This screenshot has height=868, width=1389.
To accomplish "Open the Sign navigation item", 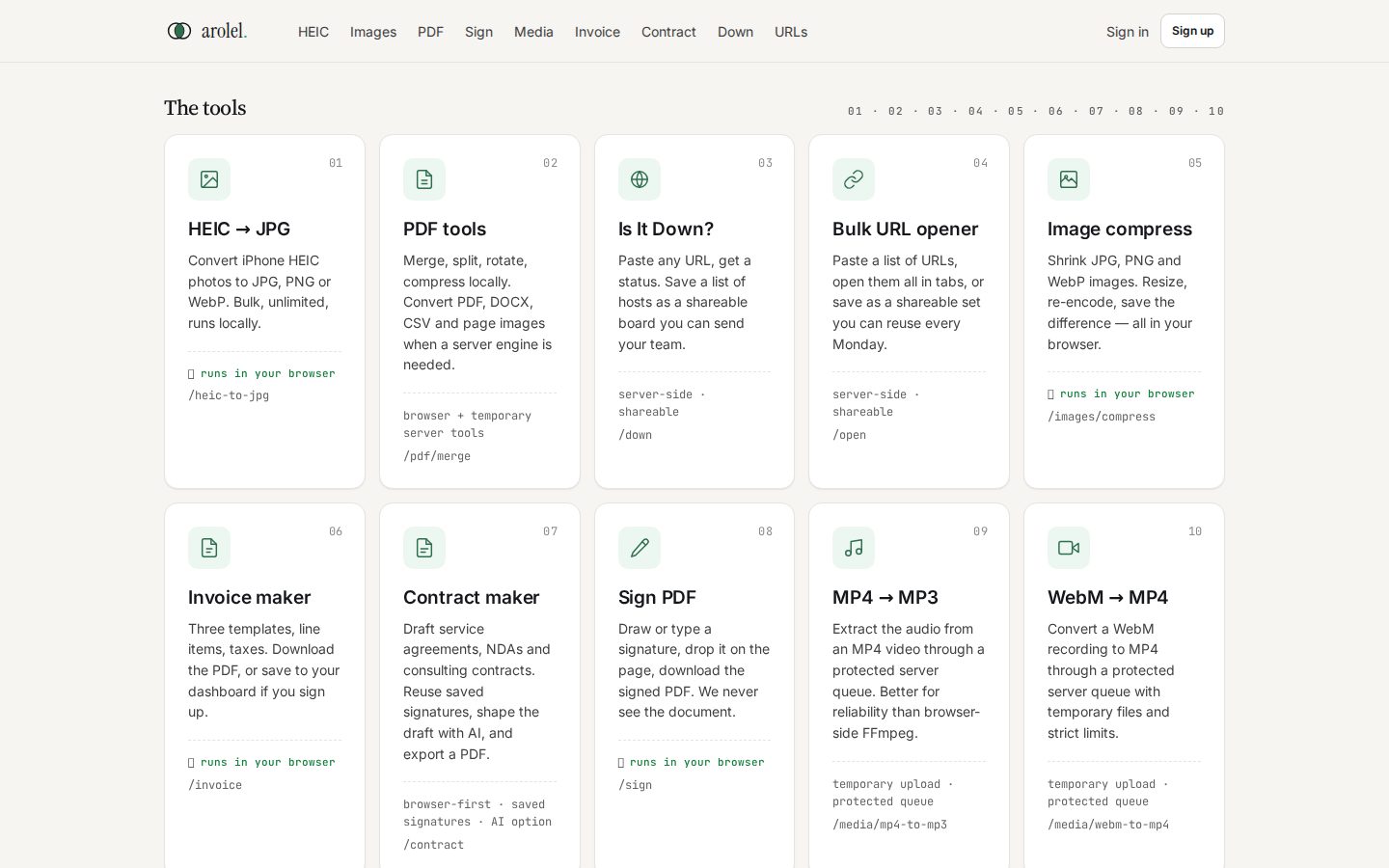I will (x=478, y=32).
